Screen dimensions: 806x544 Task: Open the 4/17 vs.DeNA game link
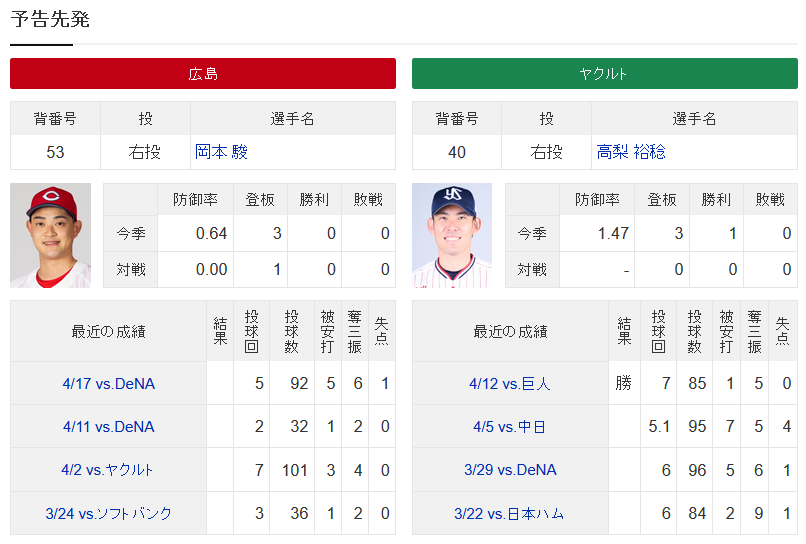point(109,384)
